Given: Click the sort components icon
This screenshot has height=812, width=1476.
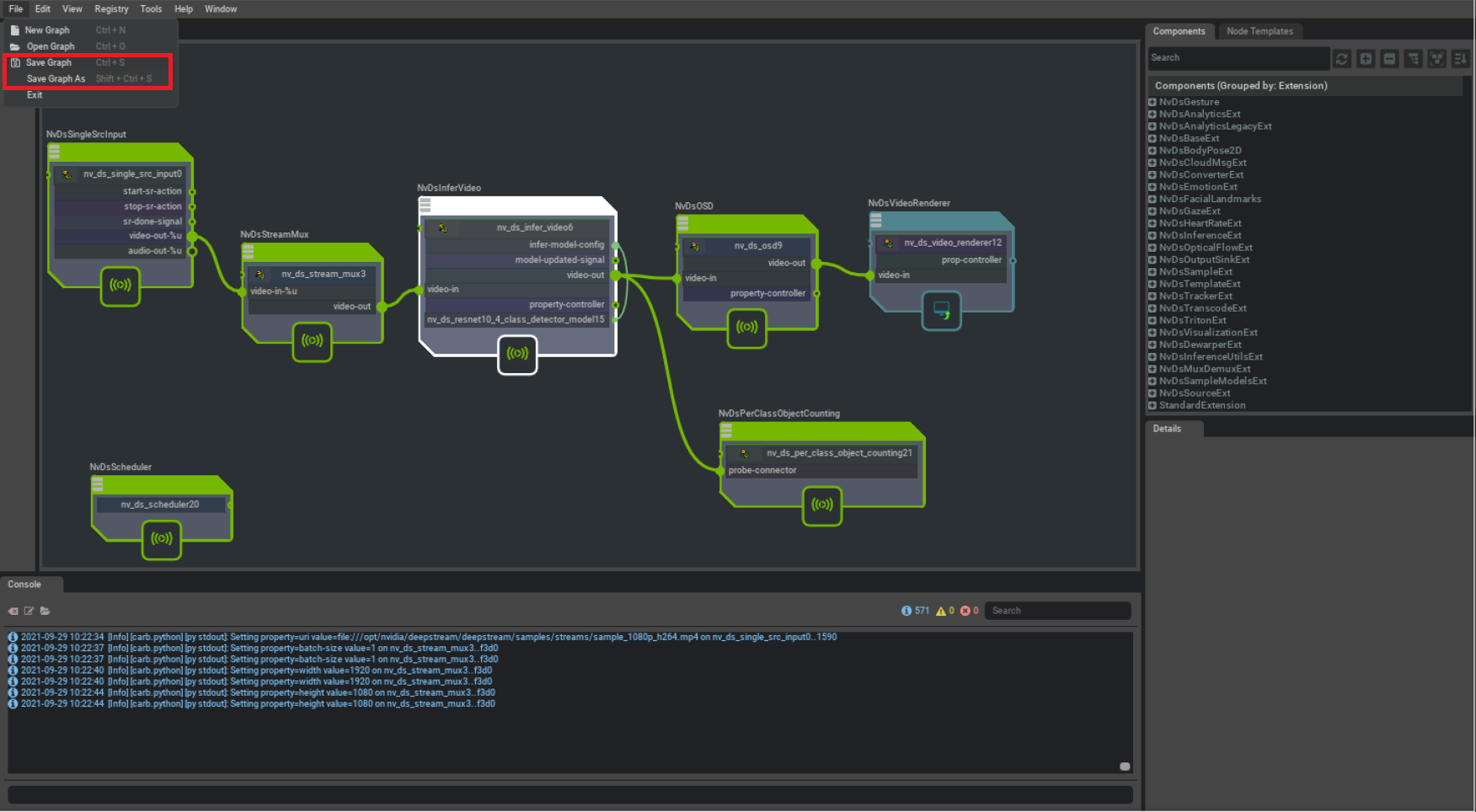Looking at the screenshot, I should tap(1460, 58).
